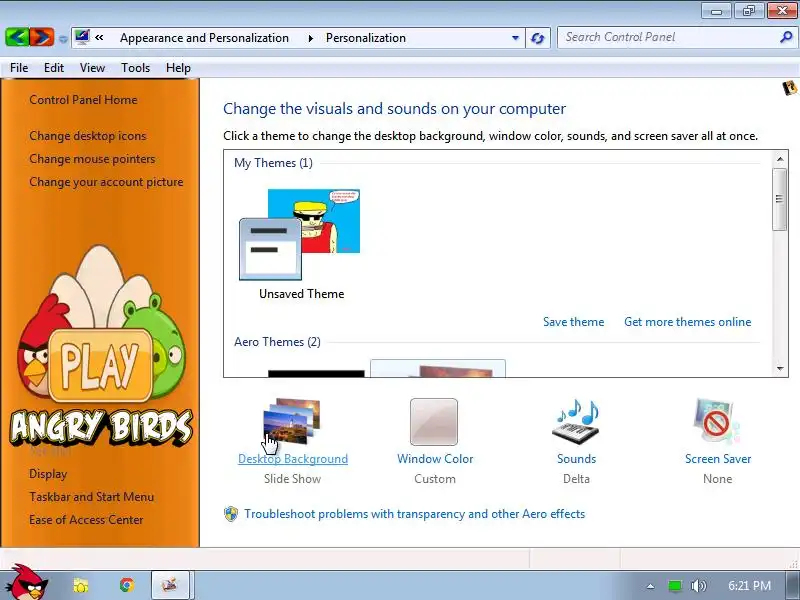Click the themes list scrollbar thumb
The height and width of the screenshot is (600, 800).
coord(780,199)
